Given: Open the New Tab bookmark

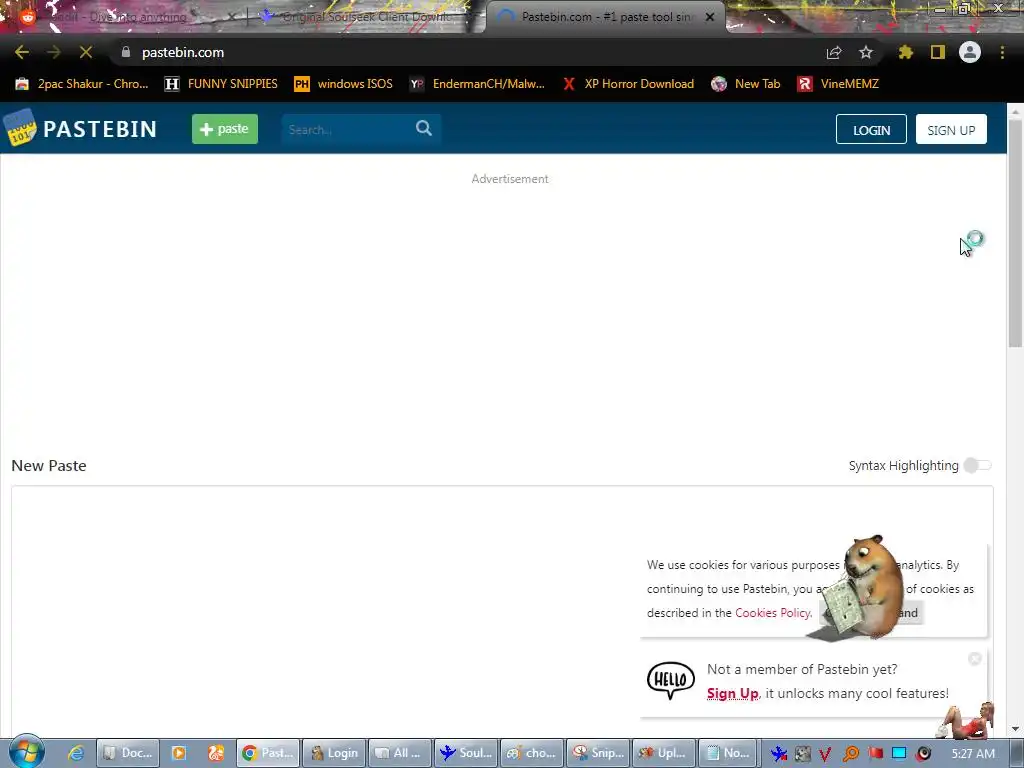Looking at the screenshot, I should coord(745,84).
